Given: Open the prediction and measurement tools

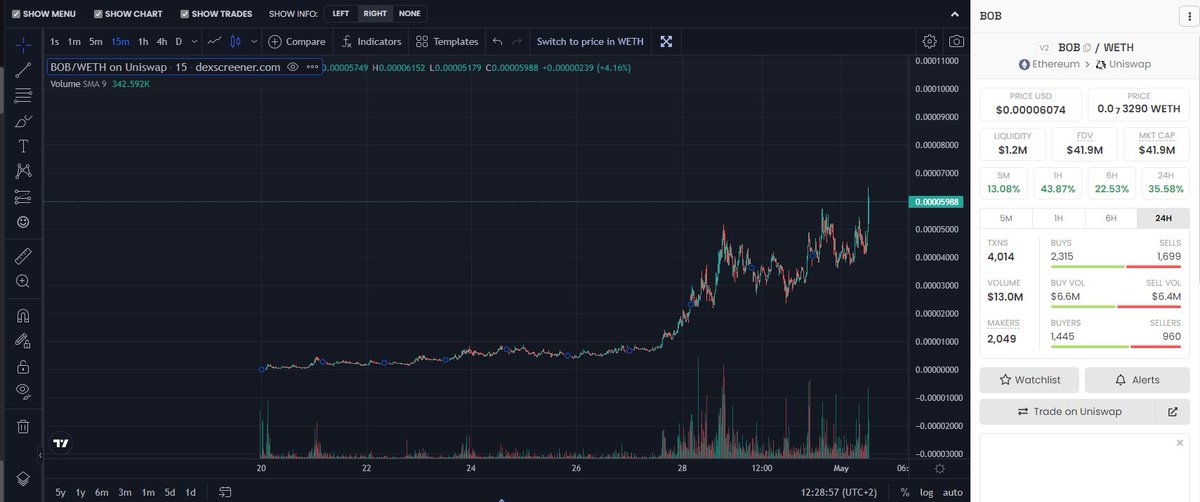Looking at the screenshot, I should pyautogui.click(x=23, y=196).
